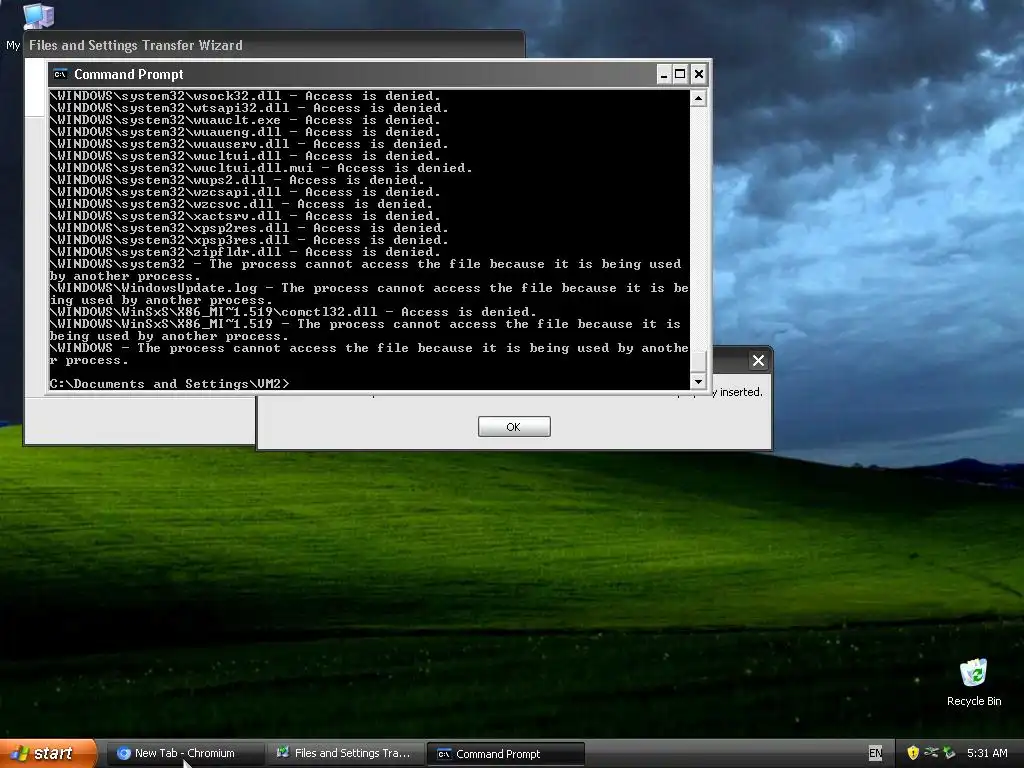1024x768 pixels.
Task: Click the Command Prompt title bar text
Action: (x=129, y=74)
